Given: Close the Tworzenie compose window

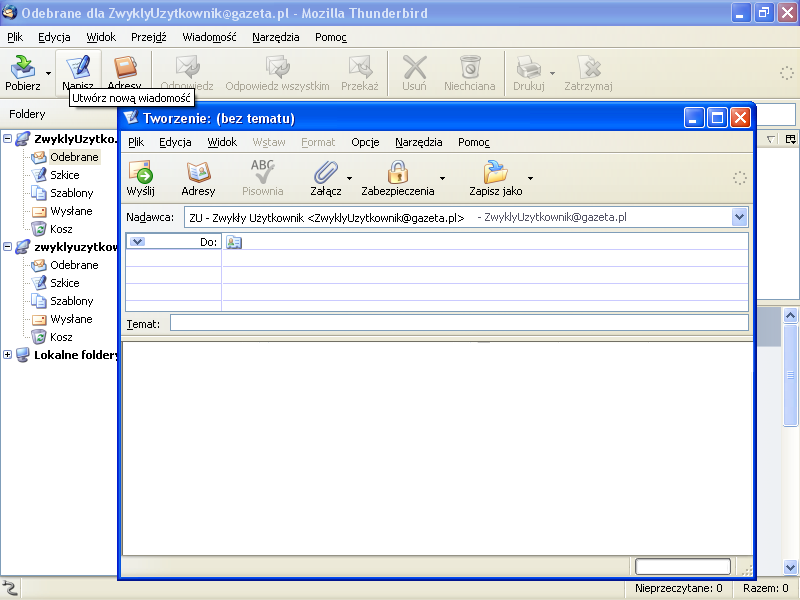Looking at the screenshot, I should [x=741, y=118].
